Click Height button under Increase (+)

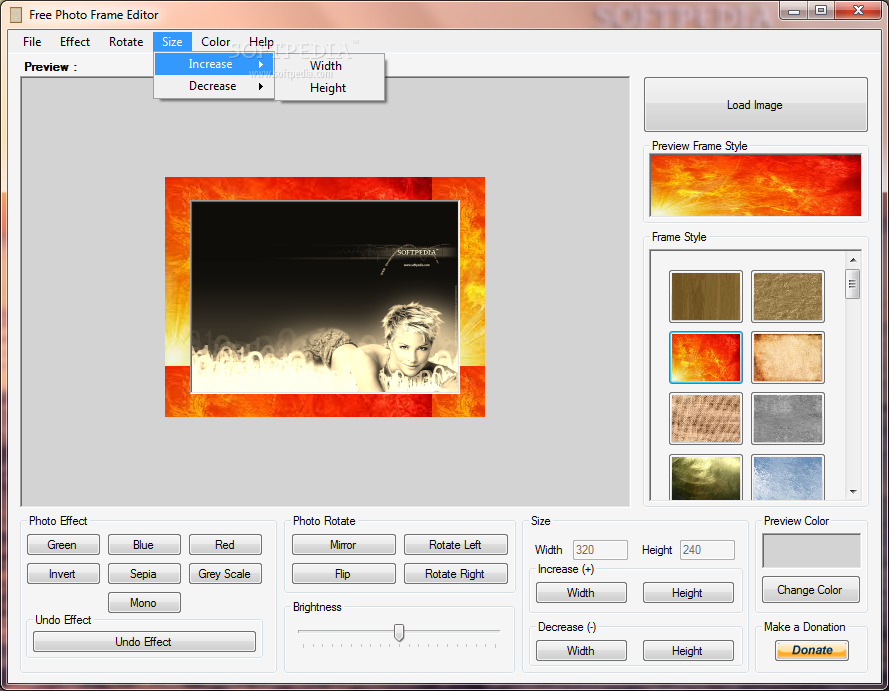(x=688, y=593)
